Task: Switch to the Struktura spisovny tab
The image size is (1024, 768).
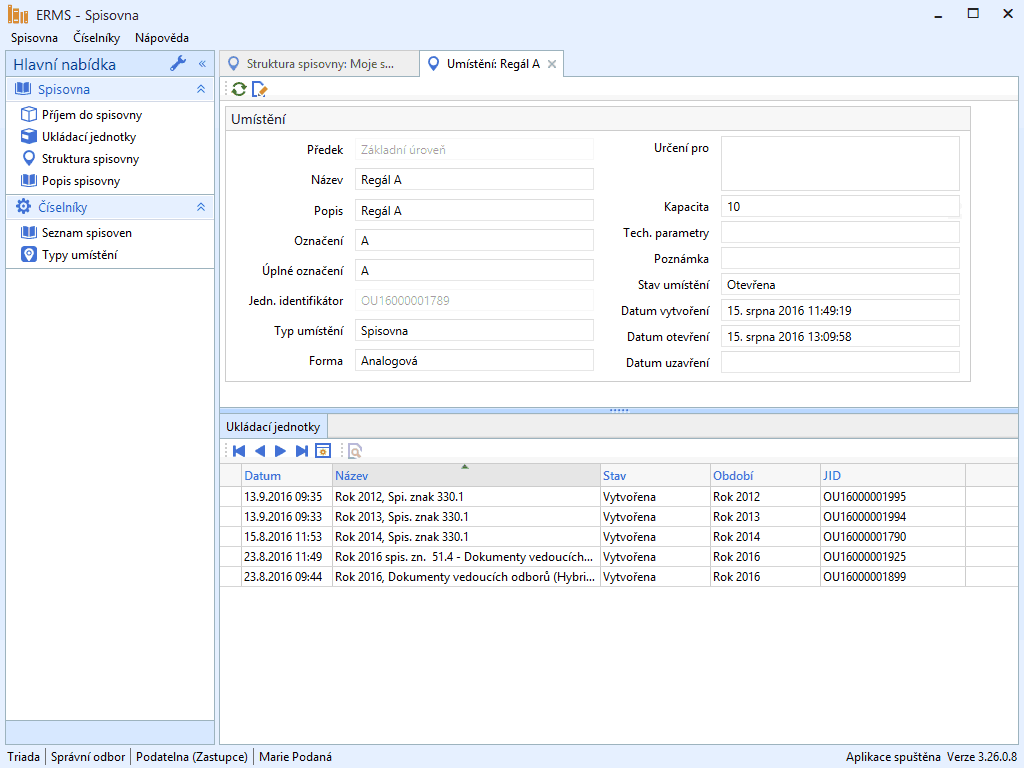Action: point(320,64)
